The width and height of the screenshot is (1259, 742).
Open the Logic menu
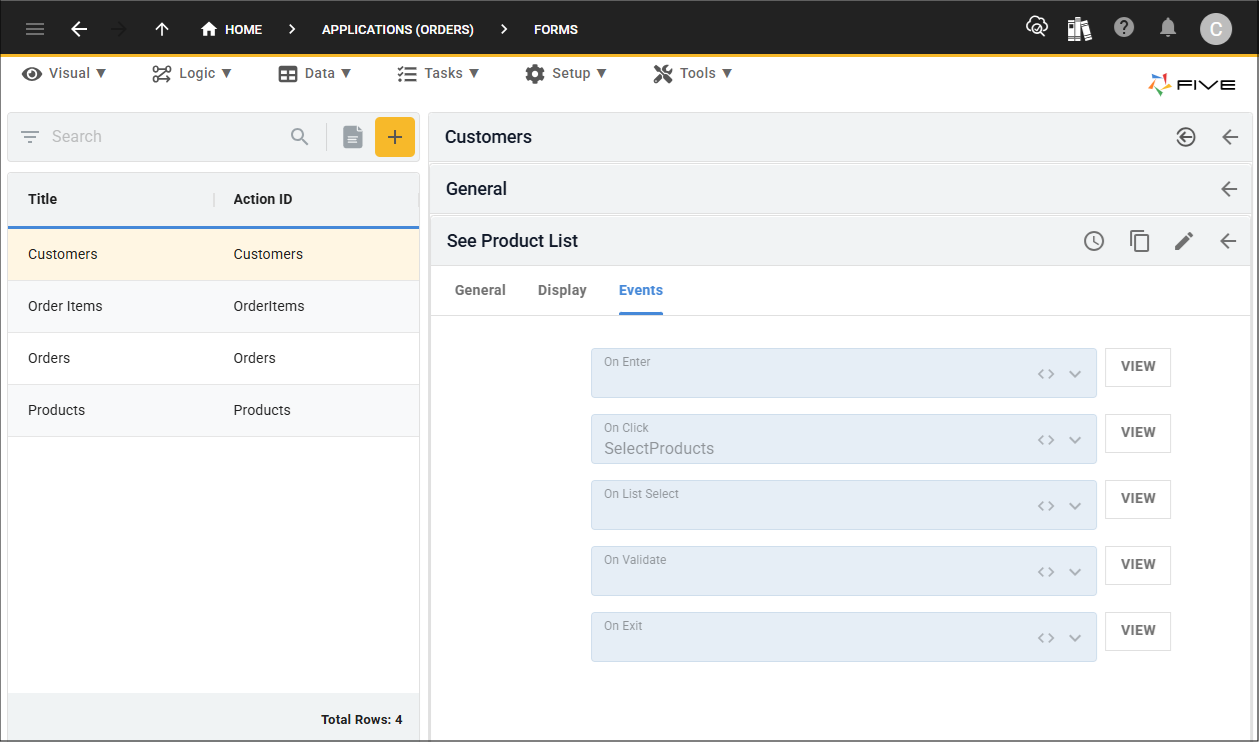(x=192, y=73)
